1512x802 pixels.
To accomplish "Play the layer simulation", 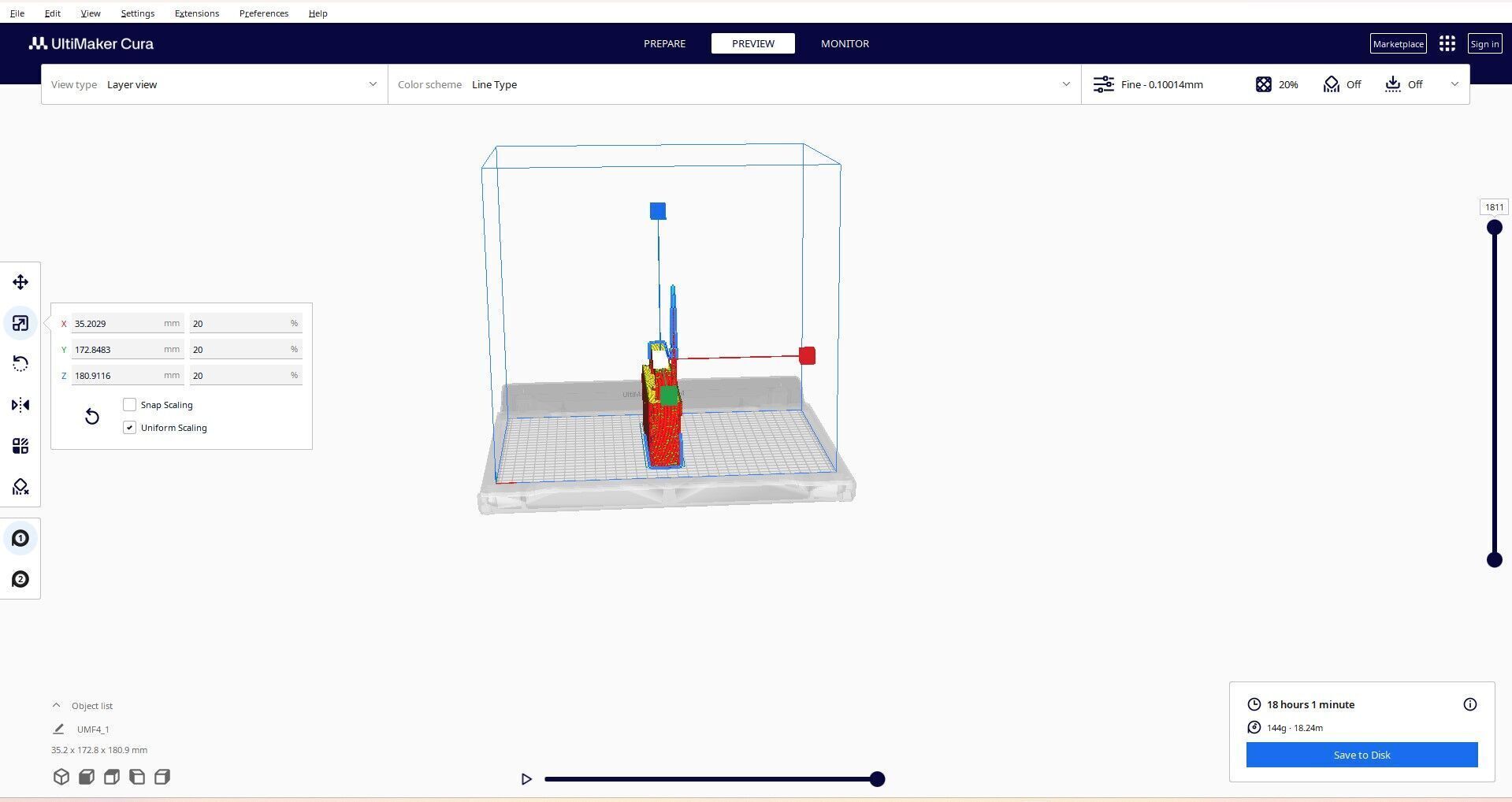I will click(x=526, y=779).
